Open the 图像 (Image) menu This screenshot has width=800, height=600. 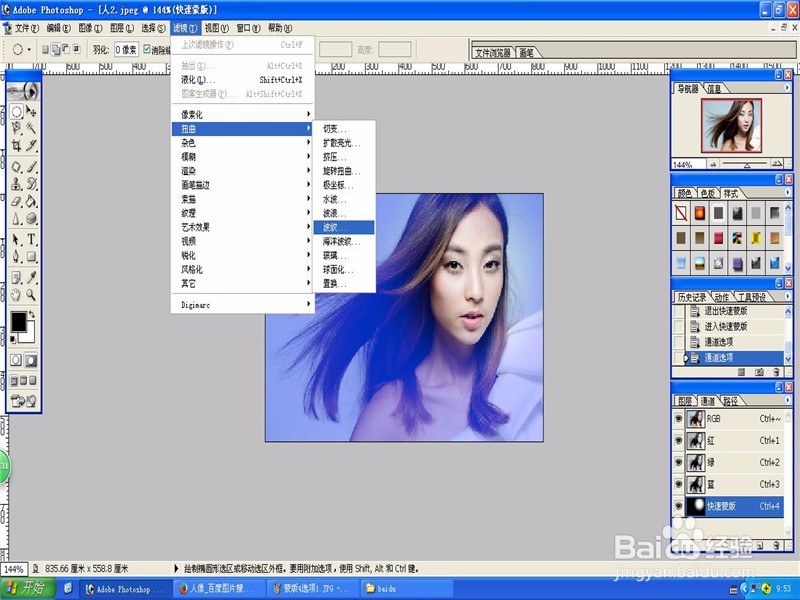90,28
